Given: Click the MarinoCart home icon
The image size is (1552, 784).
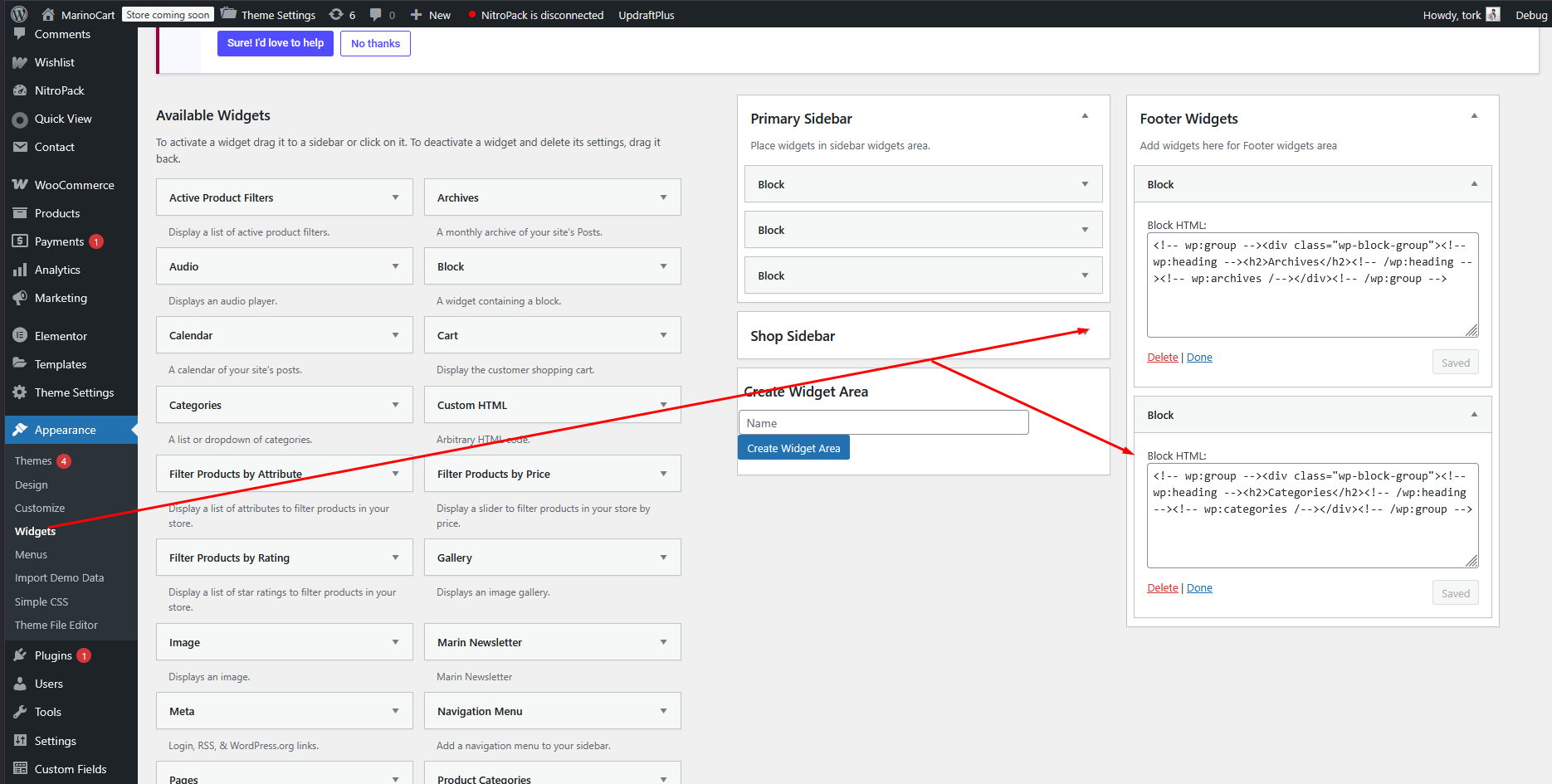Looking at the screenshot, I should pyautogui.click(x=48, y=14).
